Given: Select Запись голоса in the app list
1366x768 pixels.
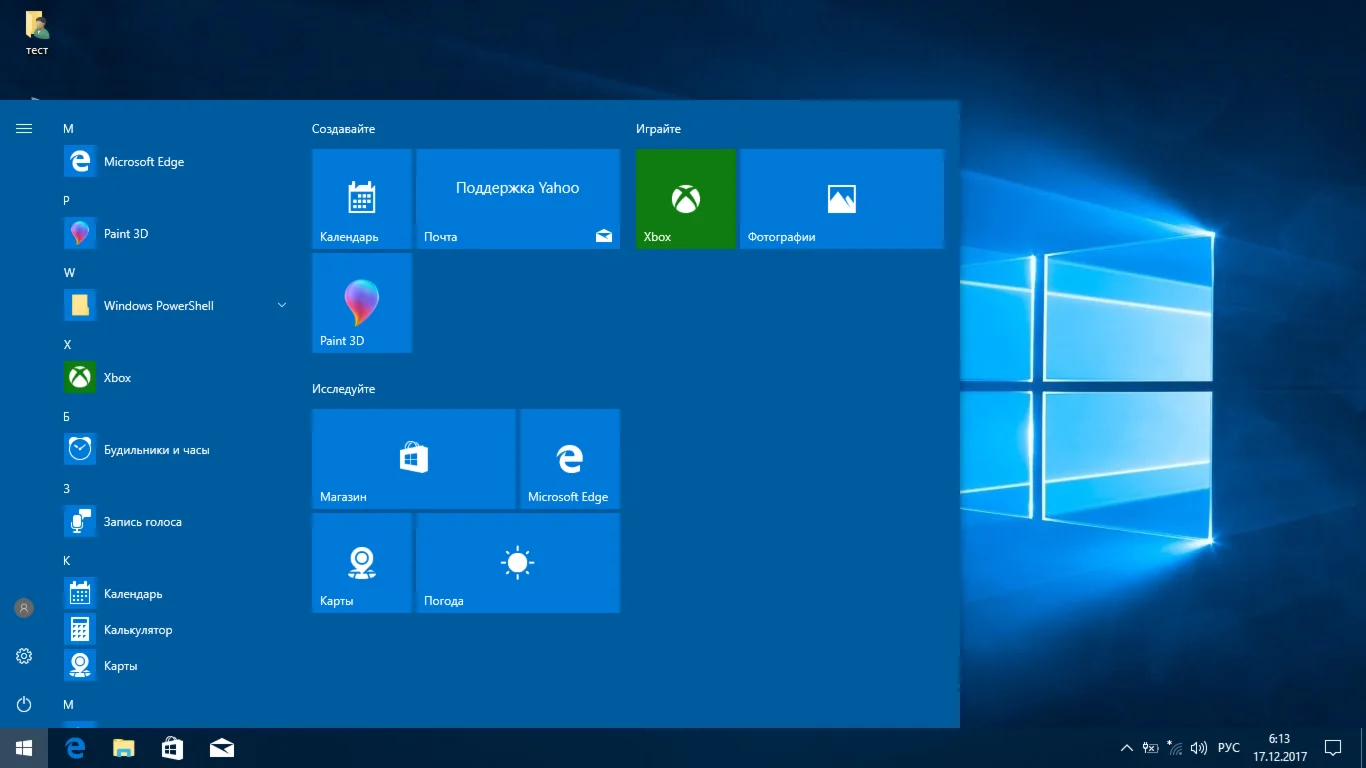Looking at the screenshot, I should (142, 522).
